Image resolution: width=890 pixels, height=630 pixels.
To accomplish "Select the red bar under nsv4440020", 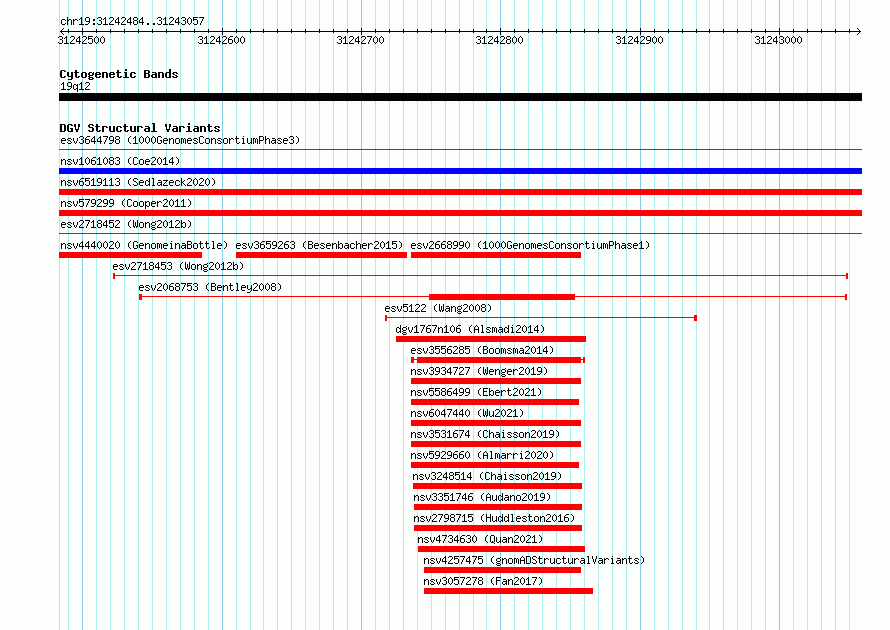I will 131,255.
